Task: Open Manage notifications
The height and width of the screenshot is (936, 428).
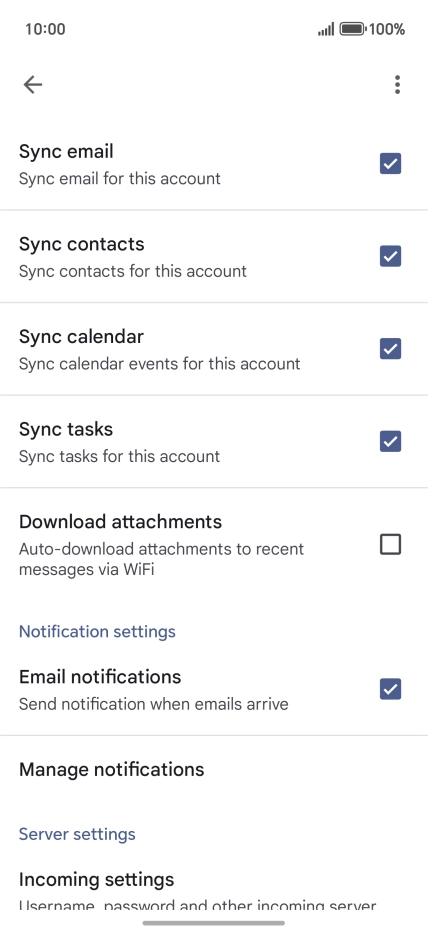Action: (x=214, y=769)
